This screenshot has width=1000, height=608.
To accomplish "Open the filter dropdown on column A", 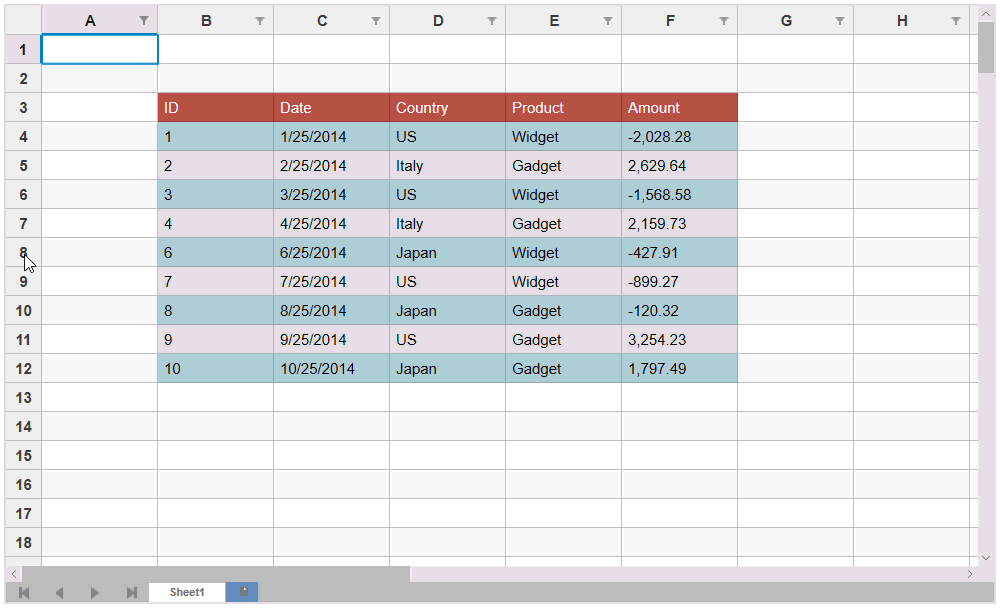I will 144,21.
